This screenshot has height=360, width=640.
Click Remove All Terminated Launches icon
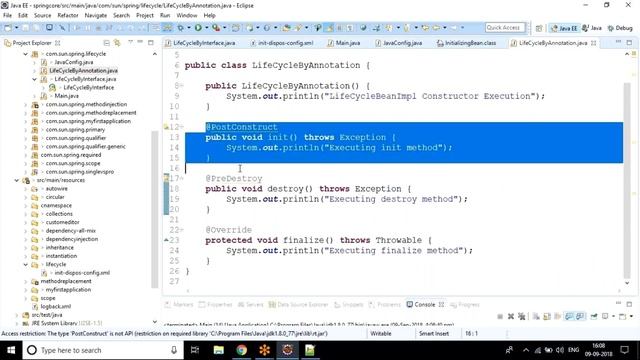coord(521,316)
